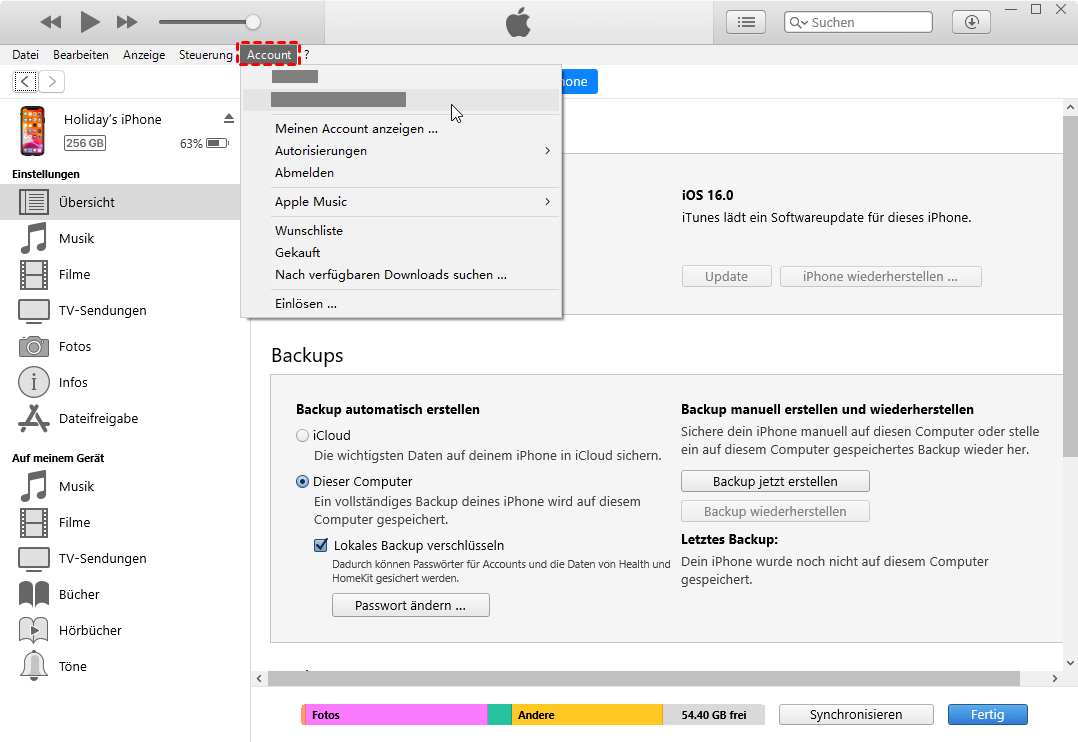Open the Bearbeiten menu

click(80, 54)
